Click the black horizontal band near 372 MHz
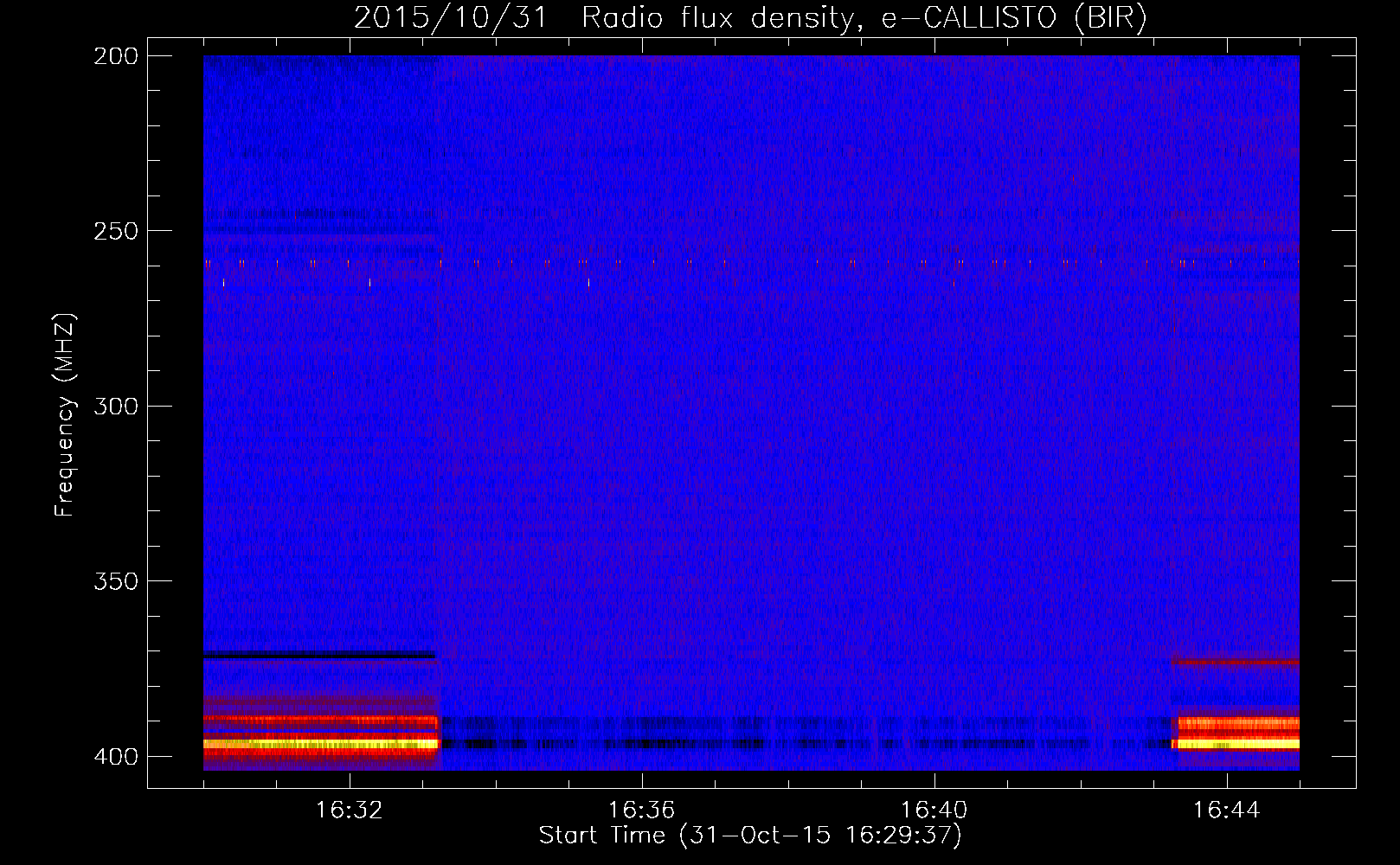Image resolution: width=1400 pixels, height=865 pixels. (319, 655)
